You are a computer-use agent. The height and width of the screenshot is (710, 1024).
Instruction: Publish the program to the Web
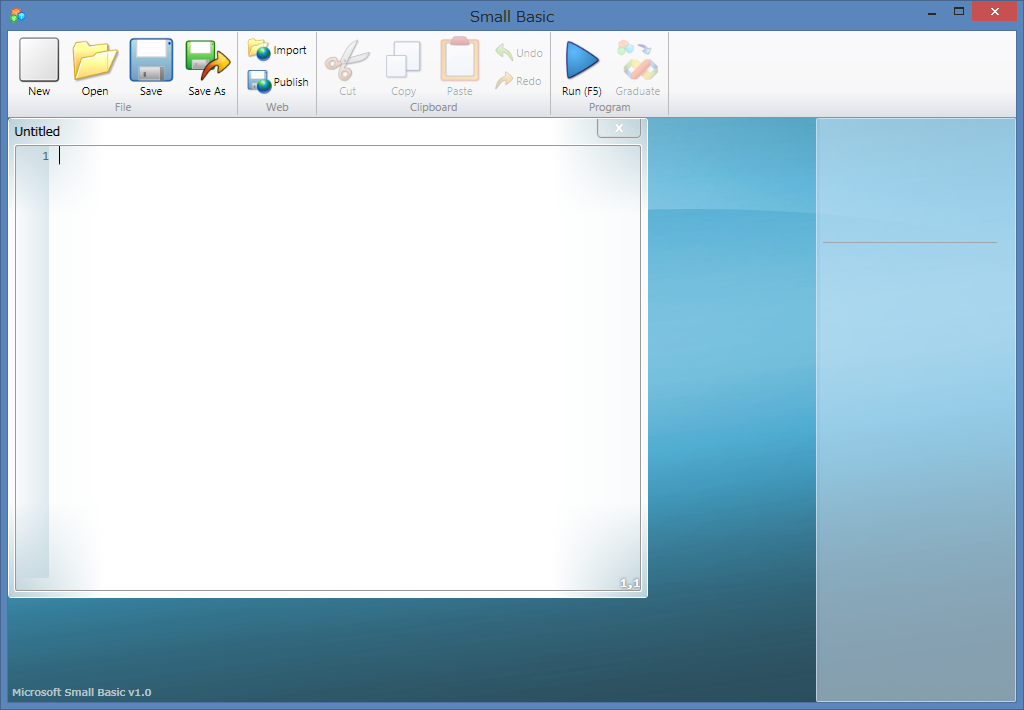tap(278, 82)
